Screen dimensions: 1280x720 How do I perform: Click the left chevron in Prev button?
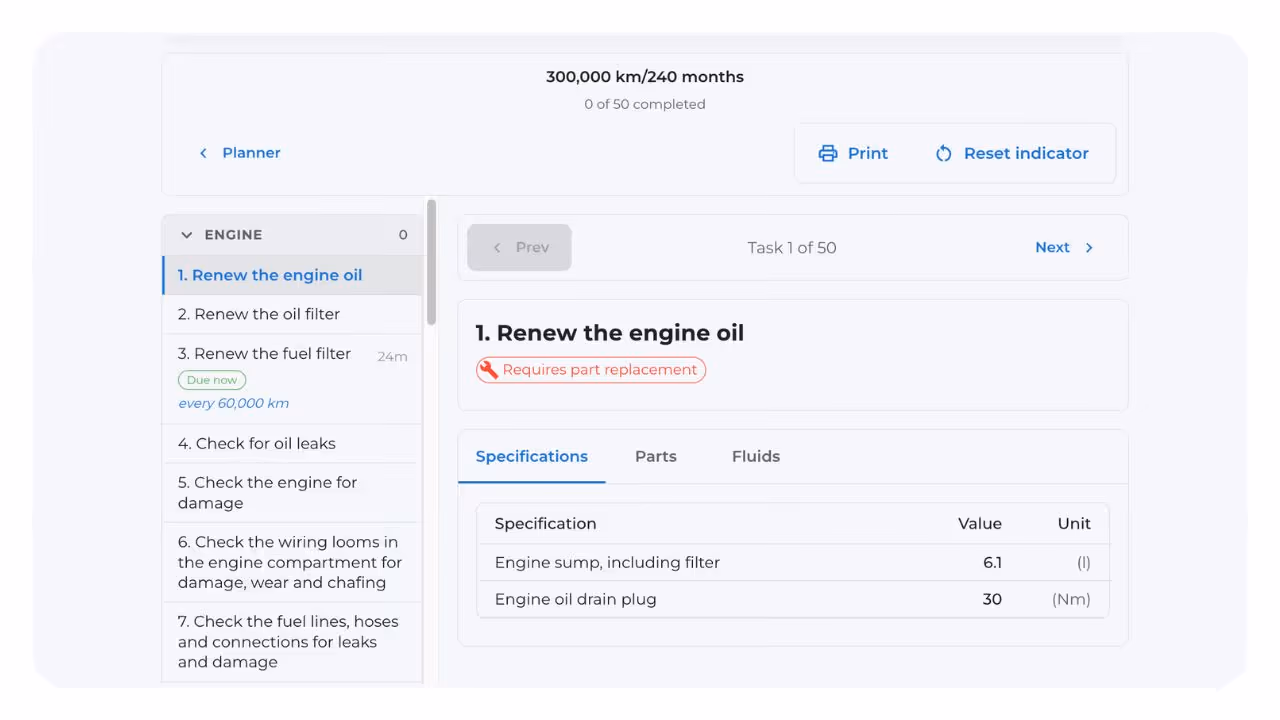tap(497, 248)
